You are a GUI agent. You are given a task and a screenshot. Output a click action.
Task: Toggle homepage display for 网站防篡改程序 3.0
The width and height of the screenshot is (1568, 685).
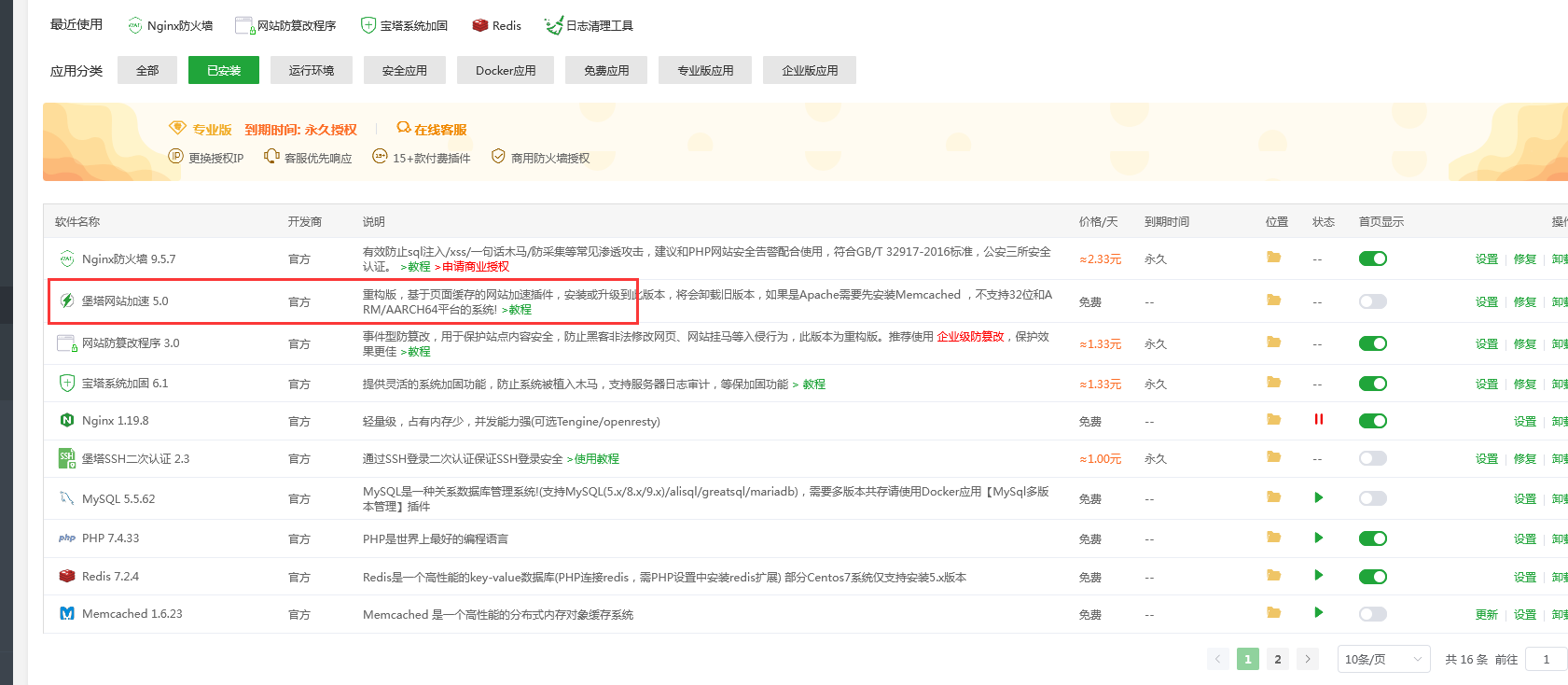click(1373, 343)
